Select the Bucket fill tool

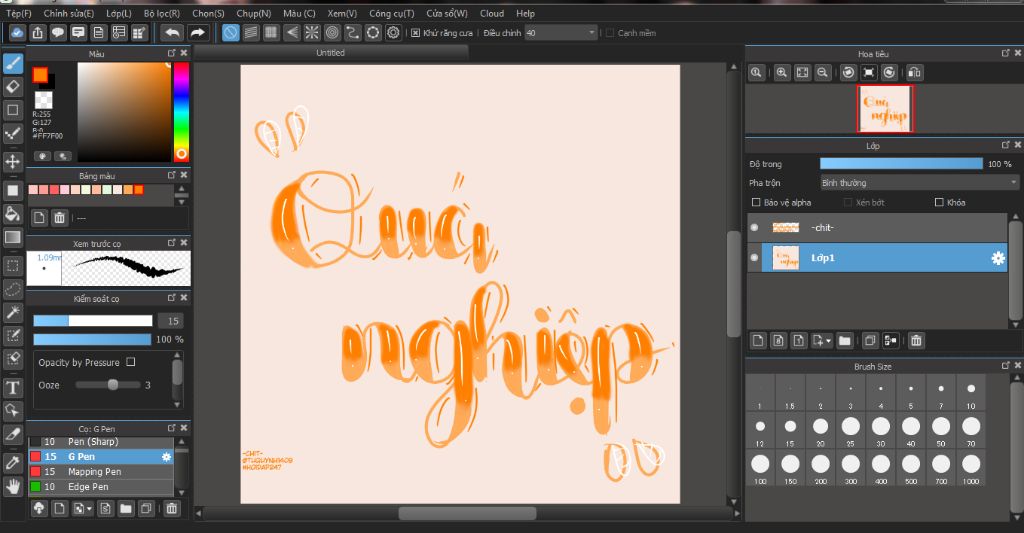tap(13, 213)
